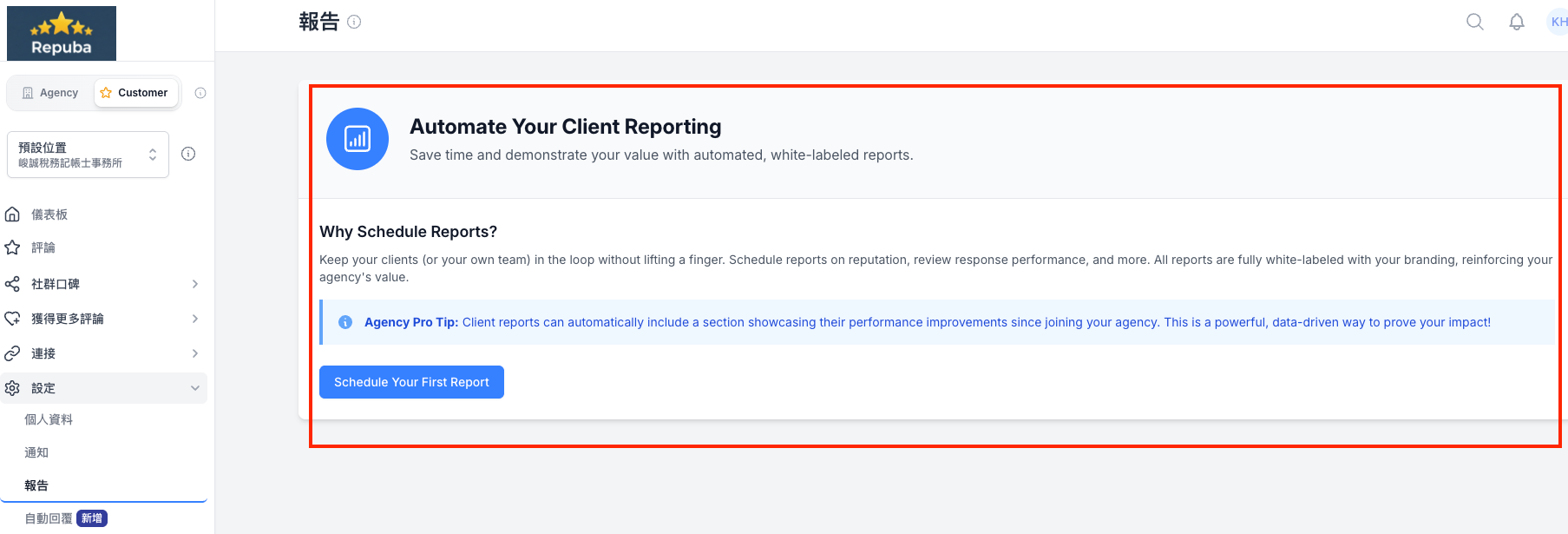This screenshot has width=1568, height=534.
Task: Click the 新增 badge
Action: (x=92, y=518)
